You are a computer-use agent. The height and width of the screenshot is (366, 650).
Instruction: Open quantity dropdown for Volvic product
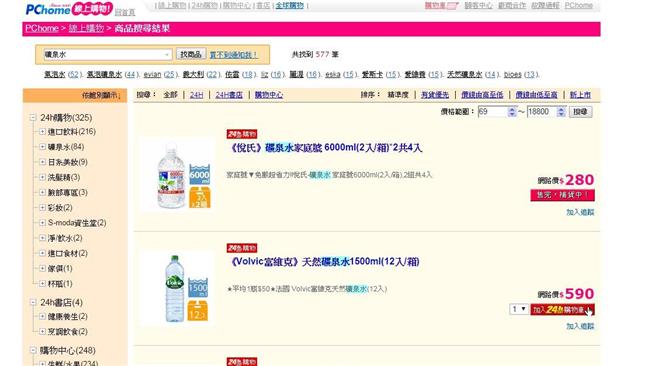(518, 309)
